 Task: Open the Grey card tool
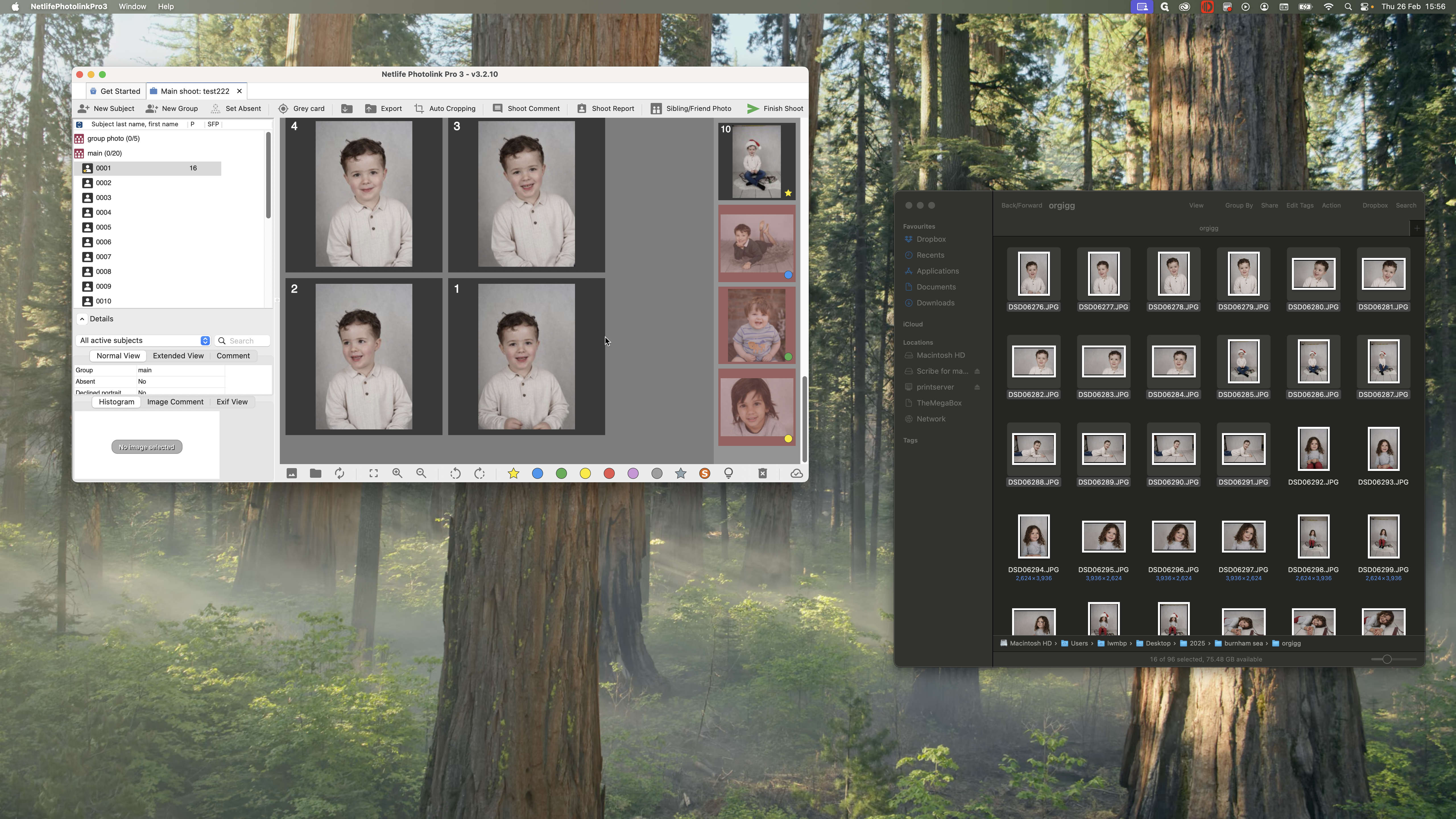click(x=301, y=109)
